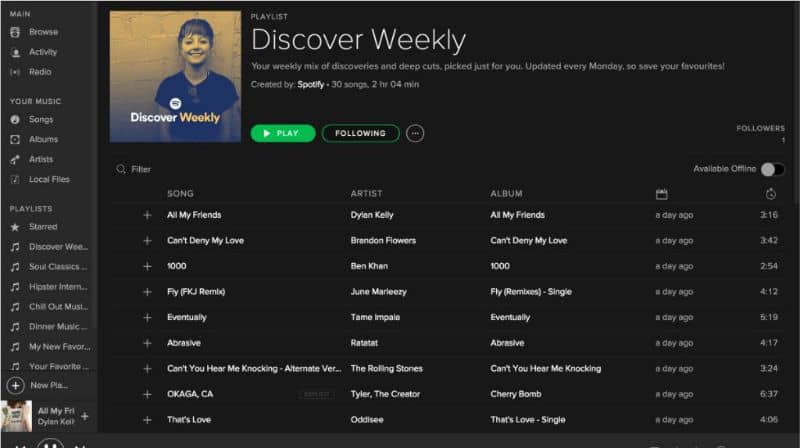
Task: Go to Albums under Your Music
Action: (x=43, y=139)
